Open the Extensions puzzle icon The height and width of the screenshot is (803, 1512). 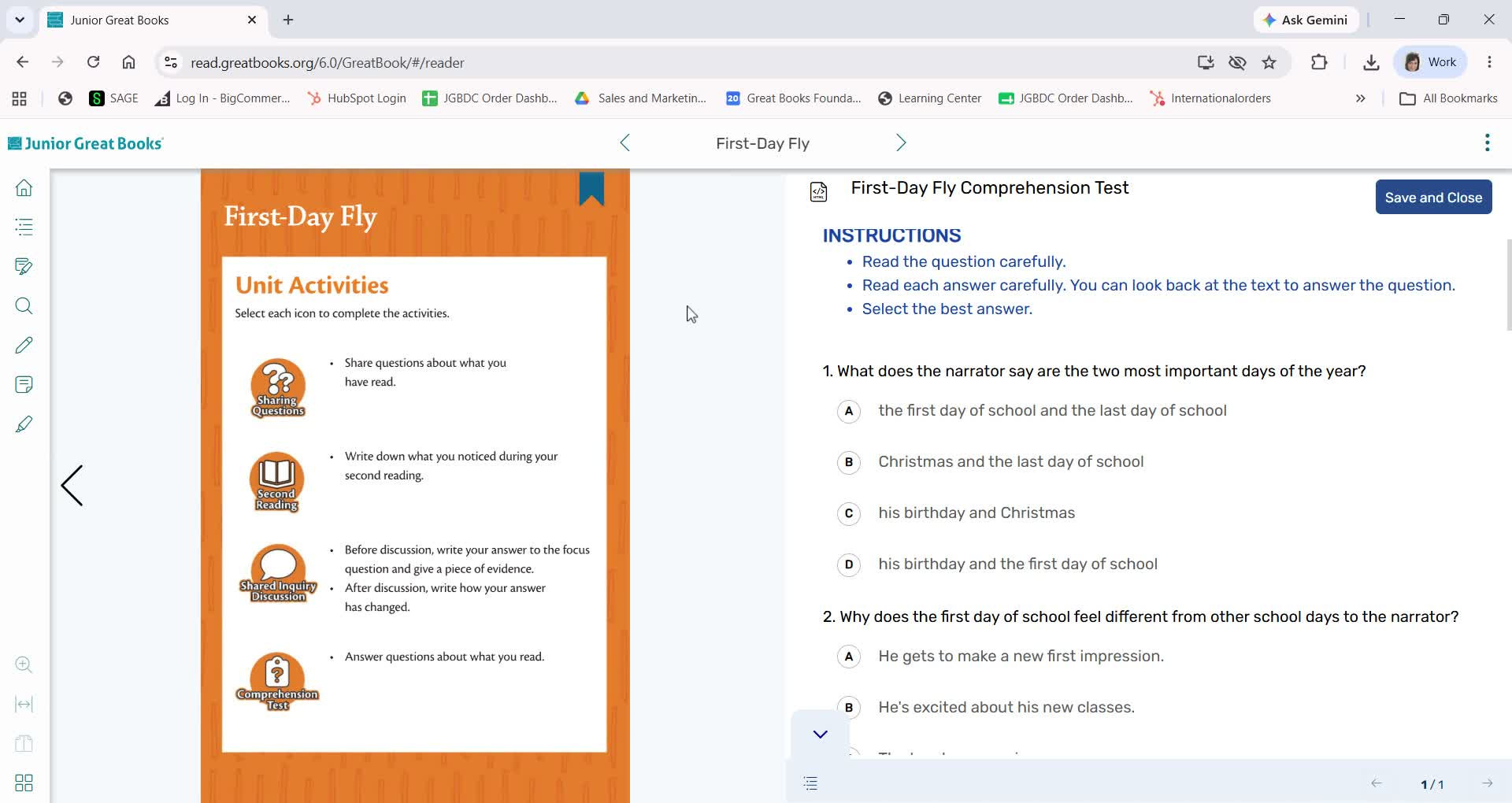coord(1319,62)
